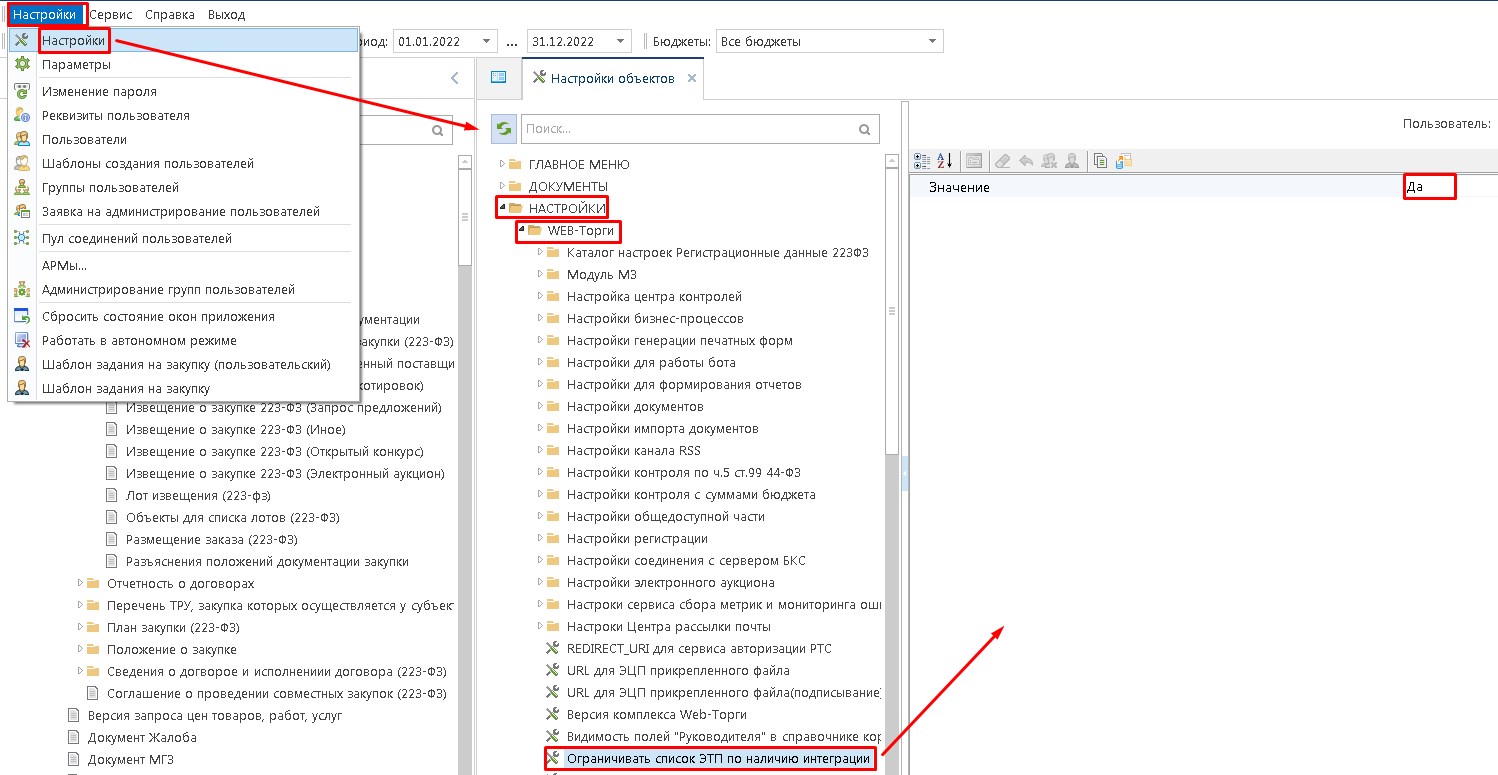Select Документ Жалоба in left tree
The width and height of the screenshot is (1498, 775).
click(x=142, y=737)
